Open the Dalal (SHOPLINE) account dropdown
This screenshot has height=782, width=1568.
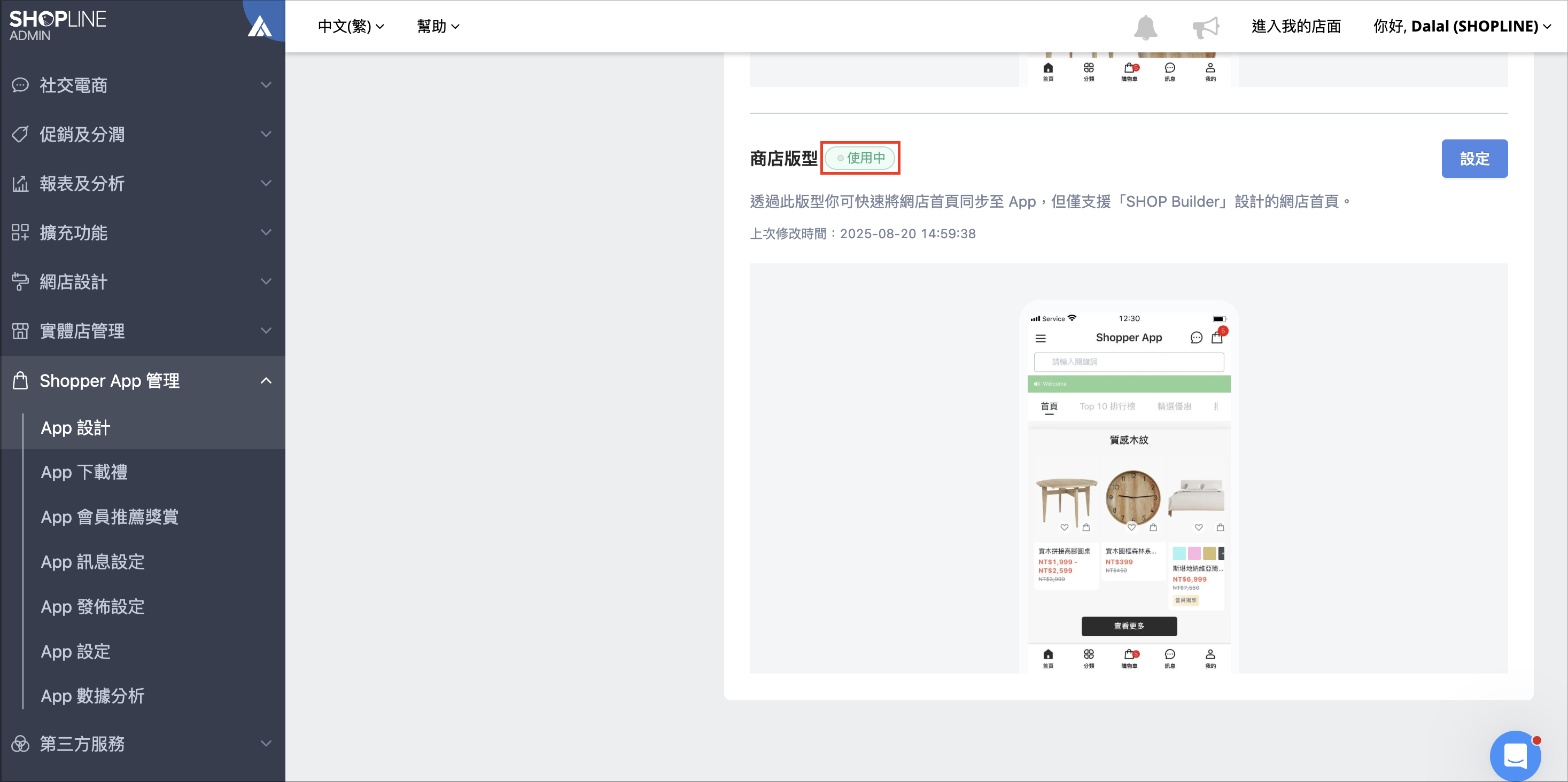1462,26
